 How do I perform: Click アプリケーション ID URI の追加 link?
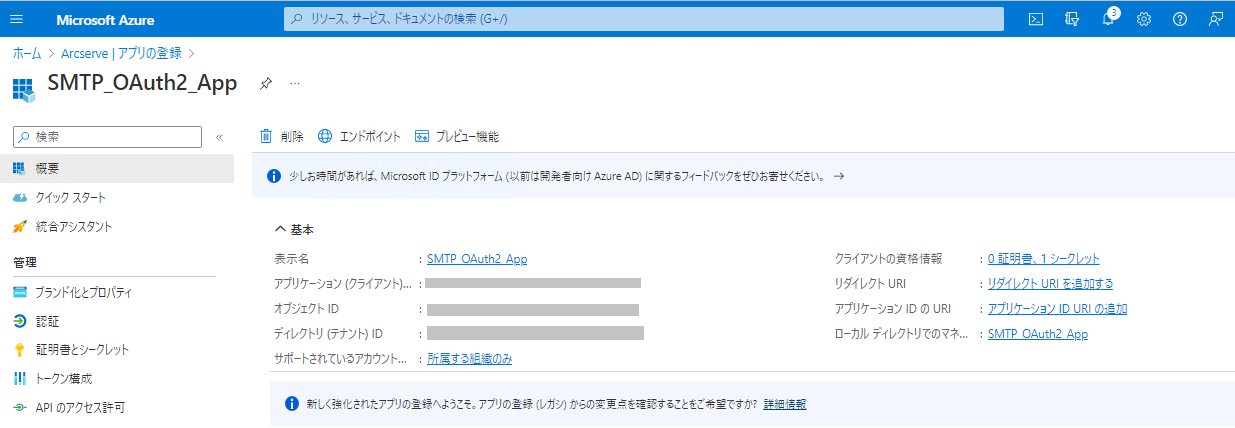click(1057, 309)
